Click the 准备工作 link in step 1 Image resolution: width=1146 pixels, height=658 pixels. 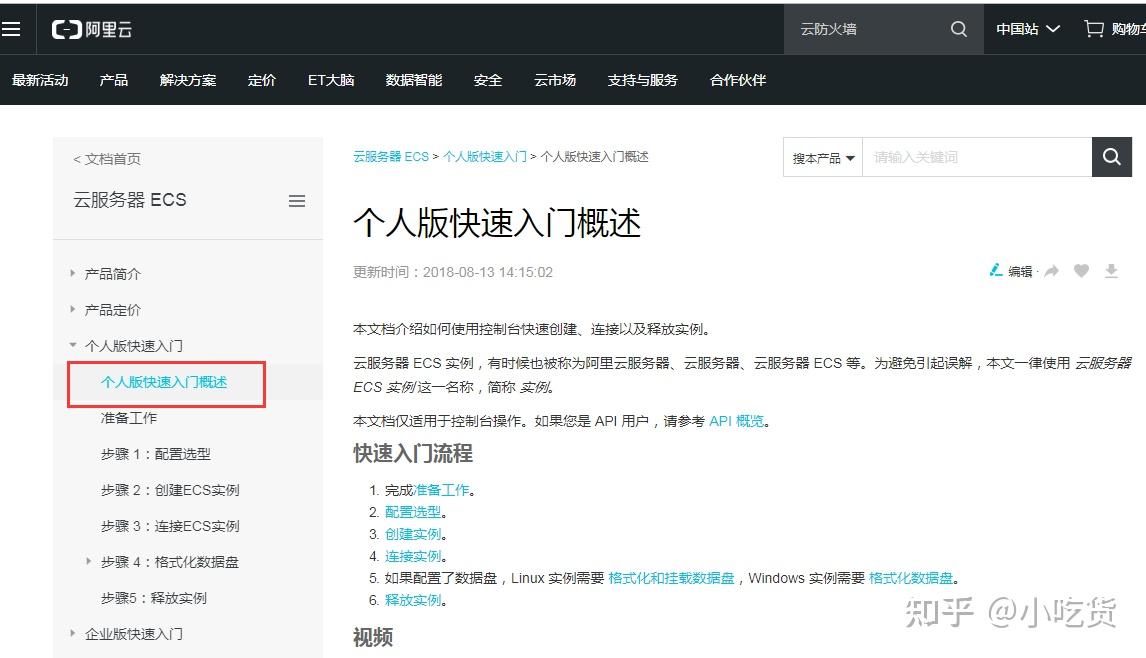click(x=441, y=490)
